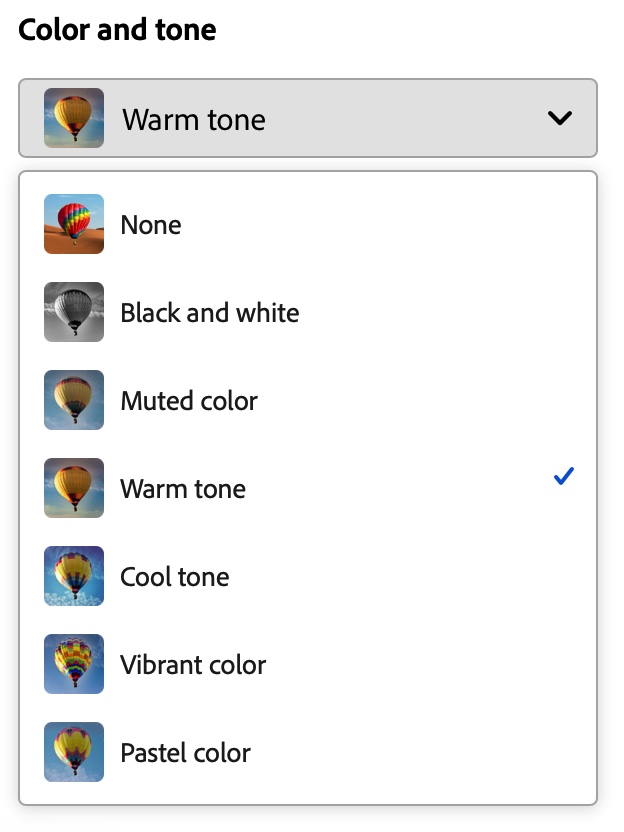
Task: Click the Cool tone balloon icon
Action: click(74, 576)
